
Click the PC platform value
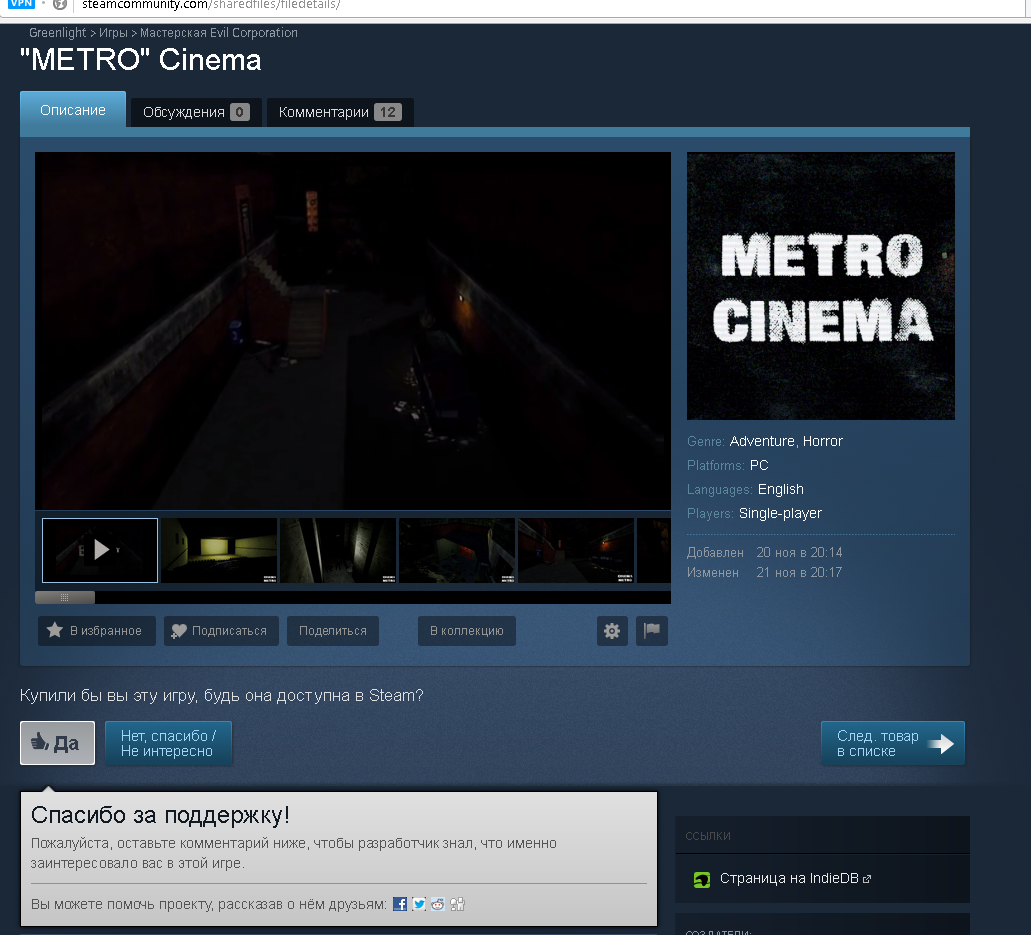click(759, 466)
